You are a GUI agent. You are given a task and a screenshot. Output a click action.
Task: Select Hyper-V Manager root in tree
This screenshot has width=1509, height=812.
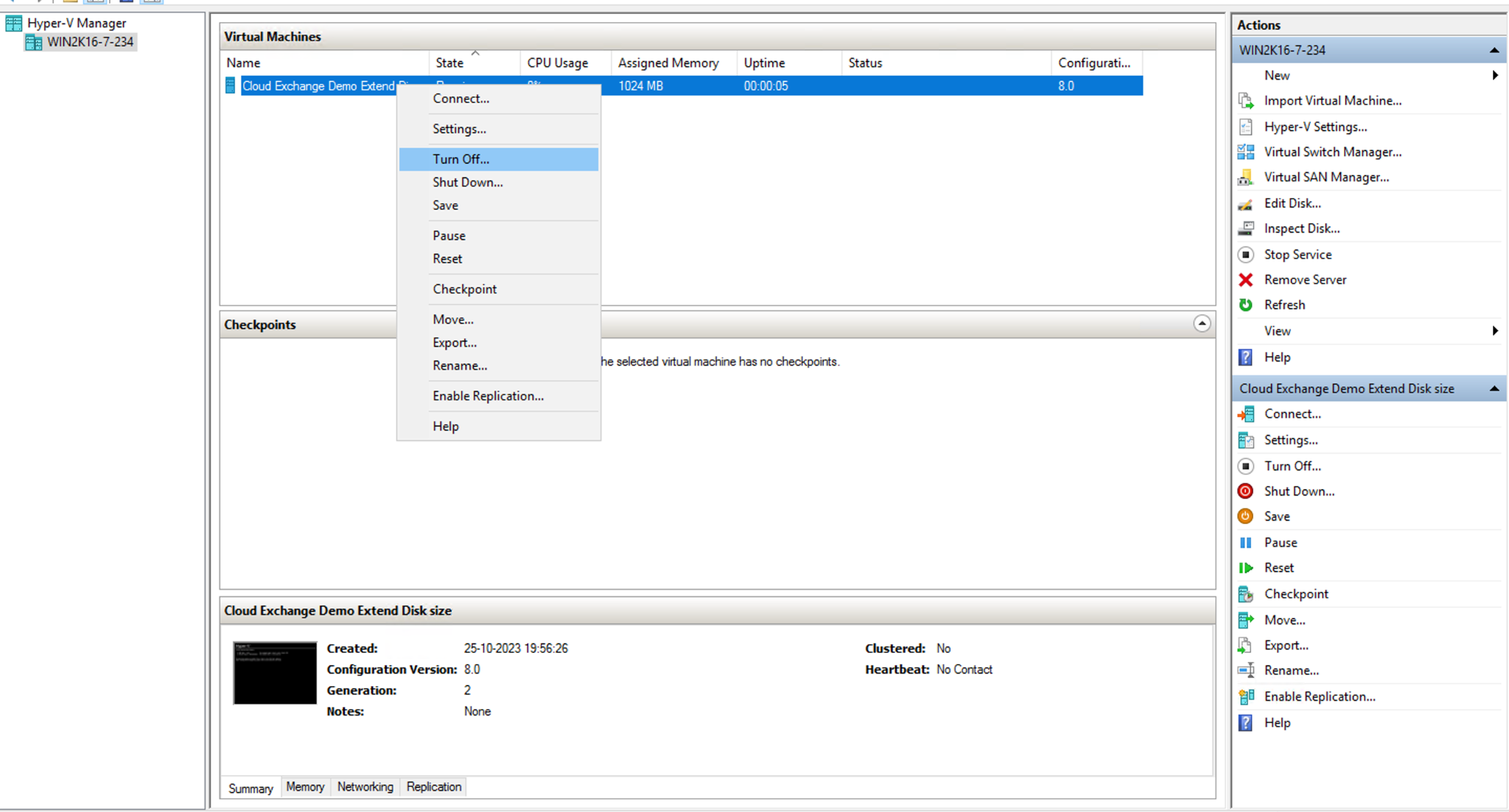pos(77,24)
